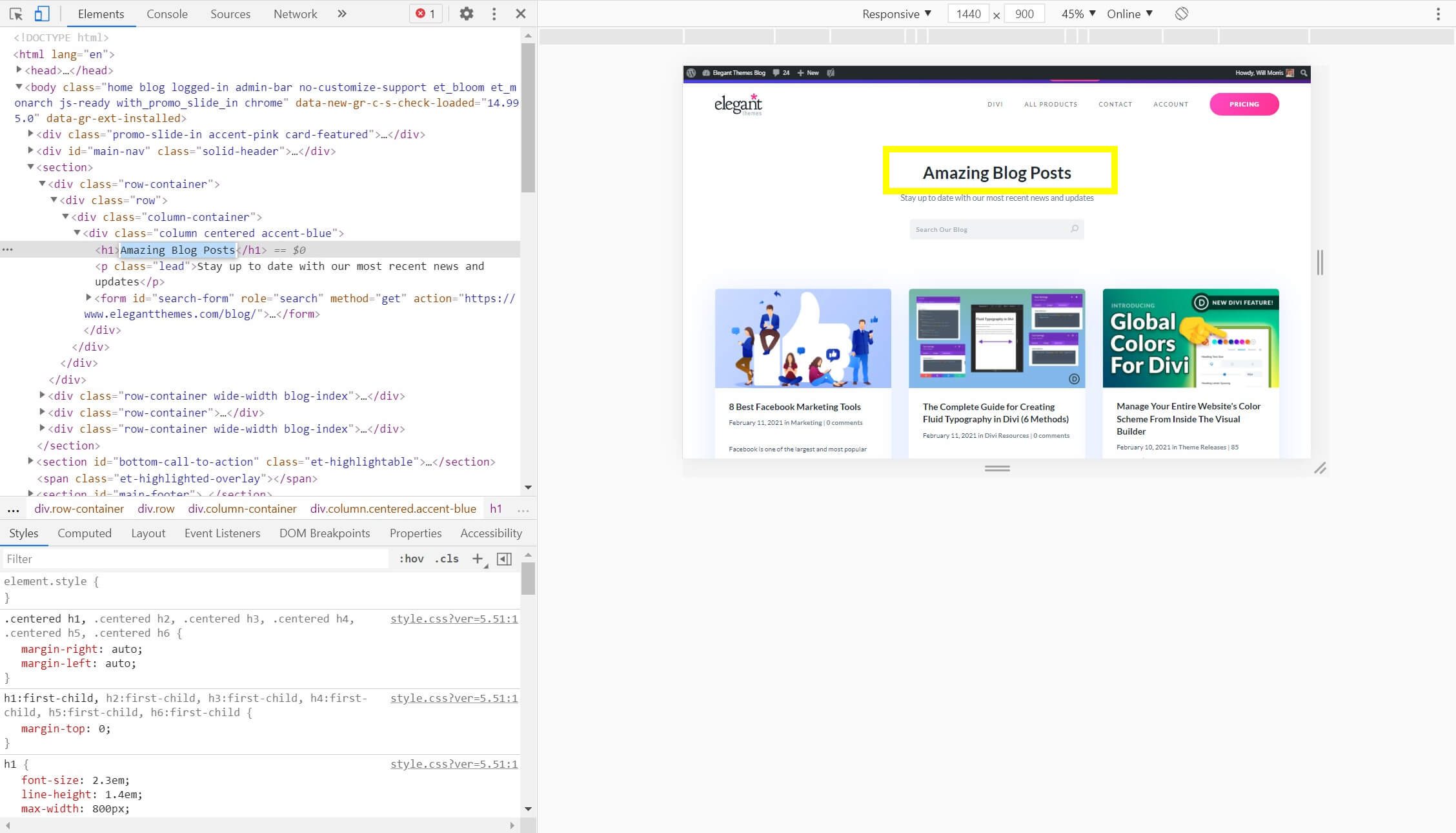Toggle the device toolbar off
This screenshot has width=1456, height=833.
pyautogui.click(x=43, y=14)
